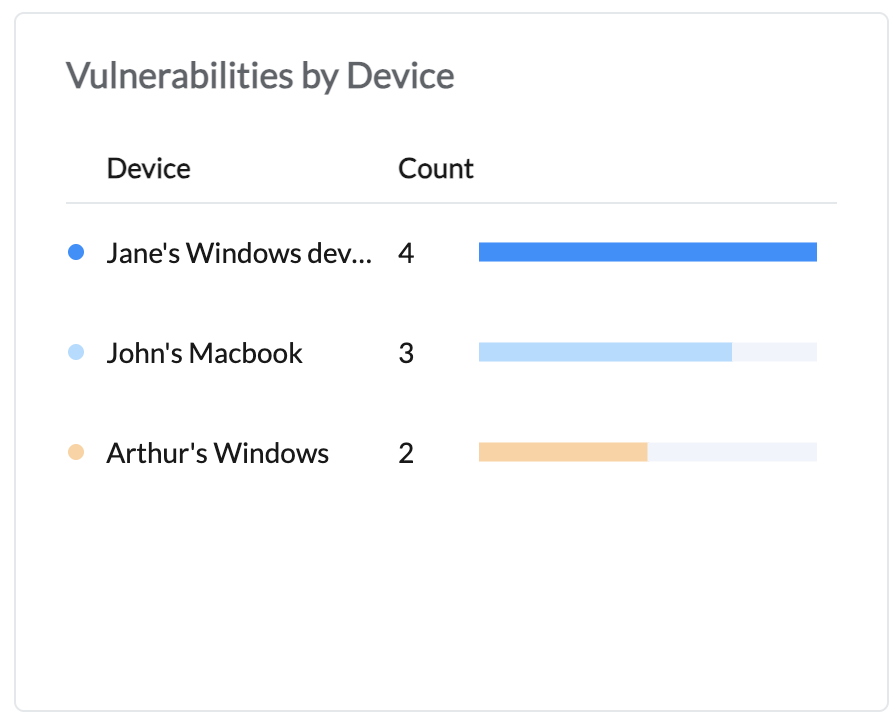The image size is (896, 726).
Task: Open the Arthur's Windows device entry
Action: (x=217, y=453)
